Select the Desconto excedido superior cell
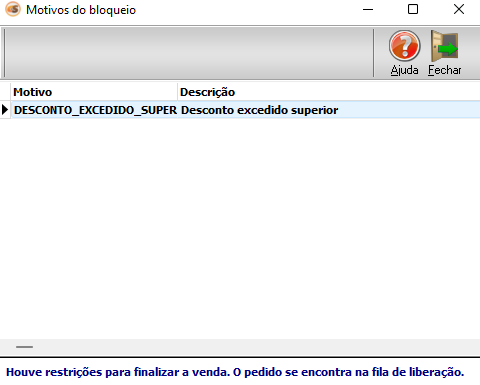The height and width of the screenshot is (385, 480). coord(329,110)
